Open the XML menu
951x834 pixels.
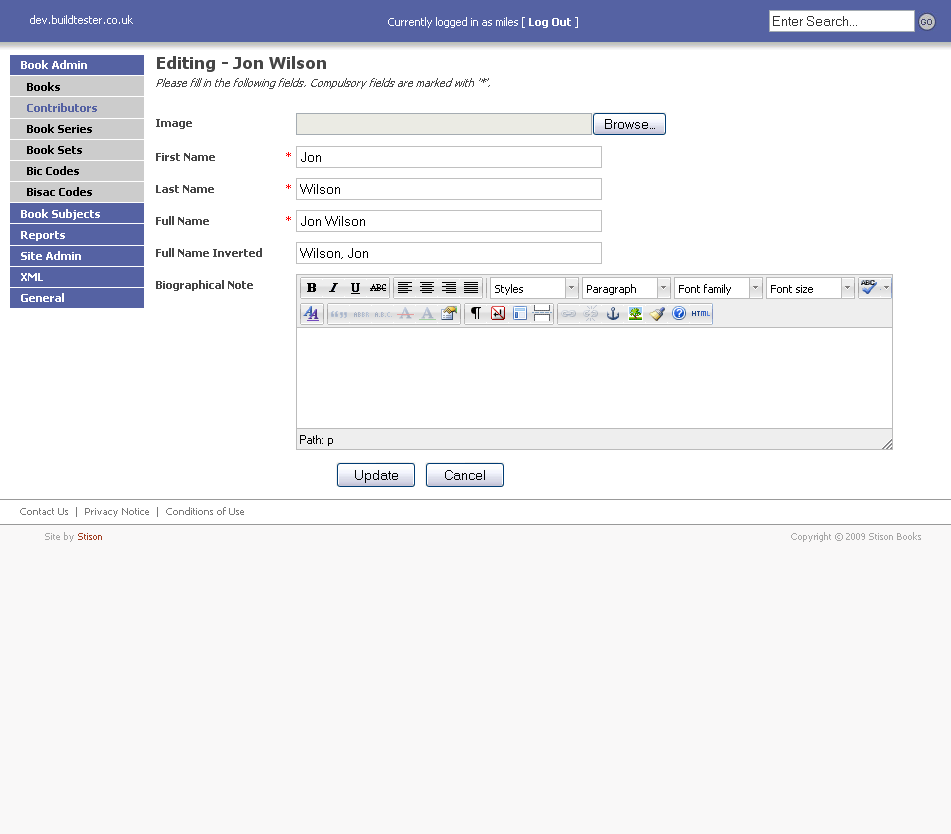(77, 277)
